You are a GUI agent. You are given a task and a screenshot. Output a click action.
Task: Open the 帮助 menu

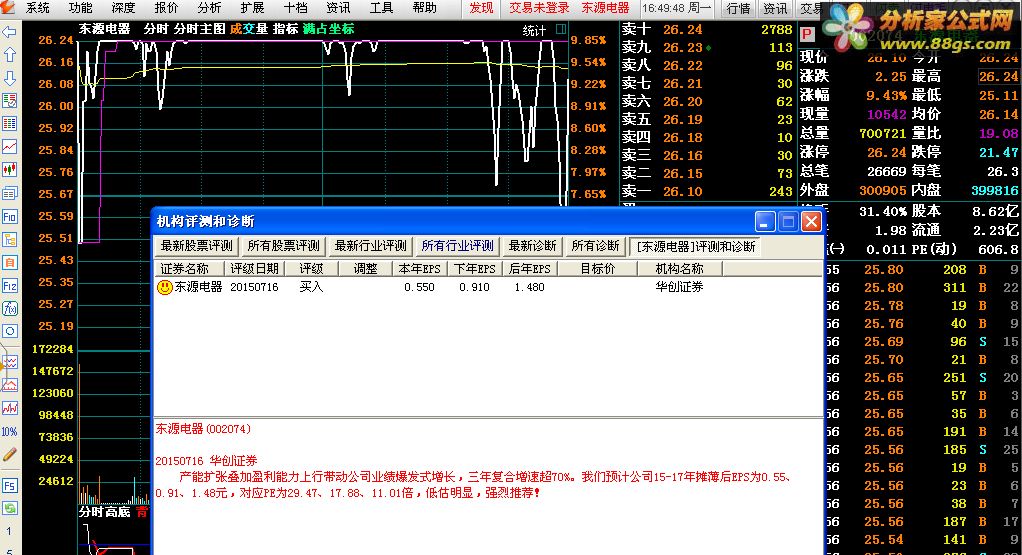point(424,8)
